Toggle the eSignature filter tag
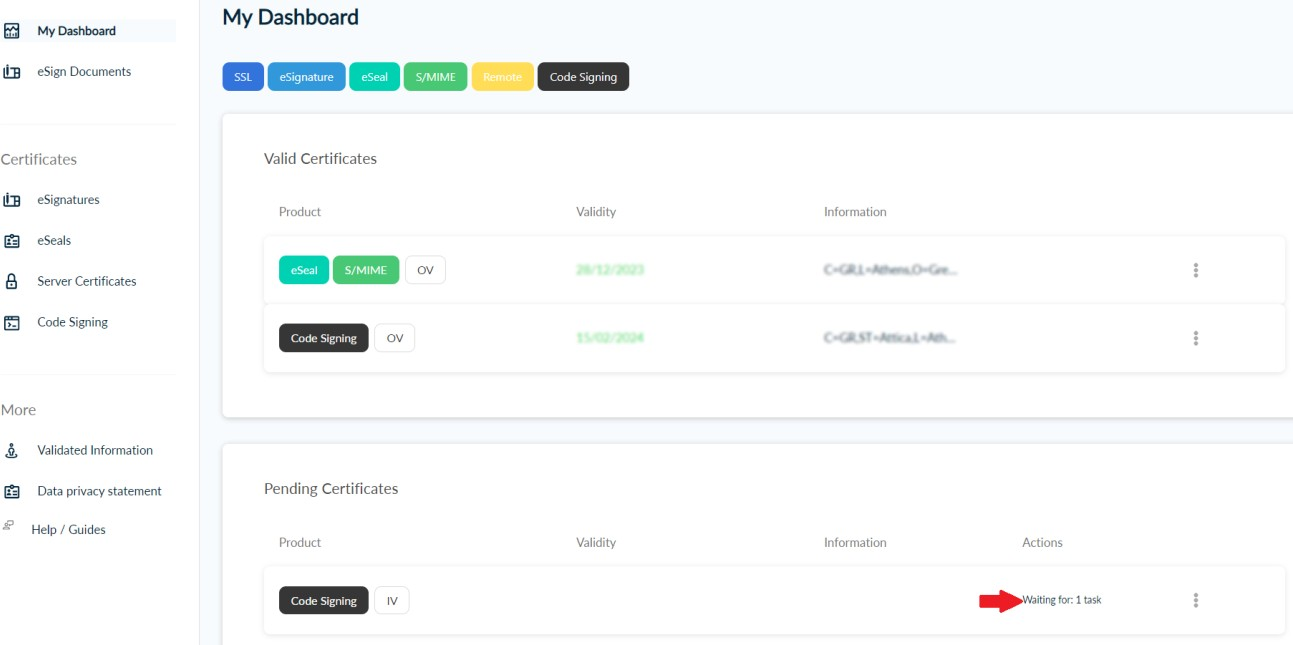Screen dimensions: 1293x645 tap(306, 77)
